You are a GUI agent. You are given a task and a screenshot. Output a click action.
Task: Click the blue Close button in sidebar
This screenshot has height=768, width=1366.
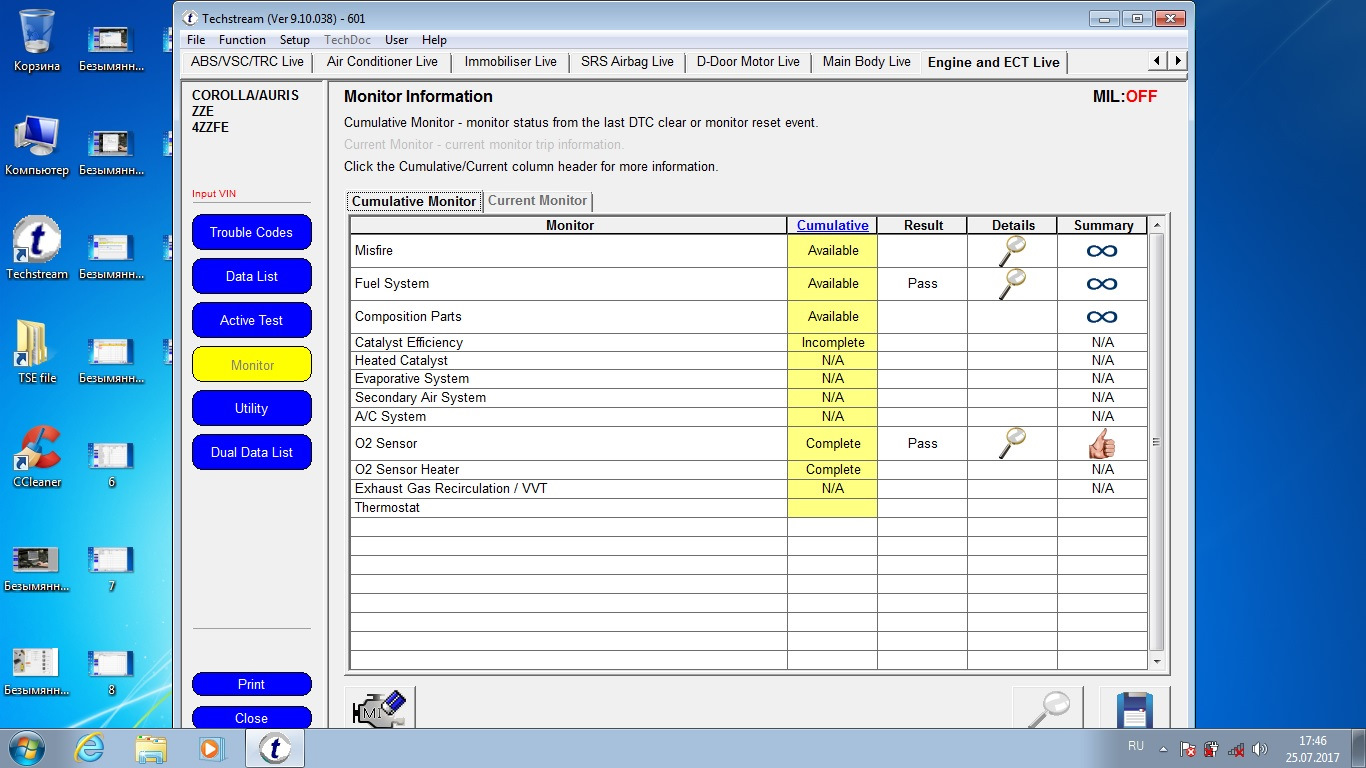(251, 718)
